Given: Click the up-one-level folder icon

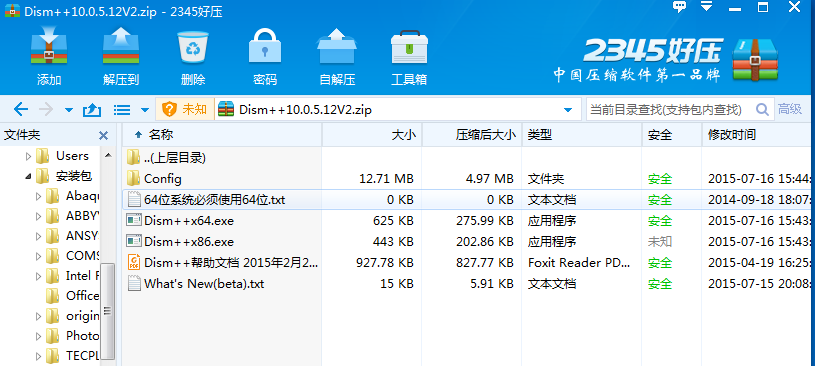Looking at the screenshot, I should click(x=91, y=110).
